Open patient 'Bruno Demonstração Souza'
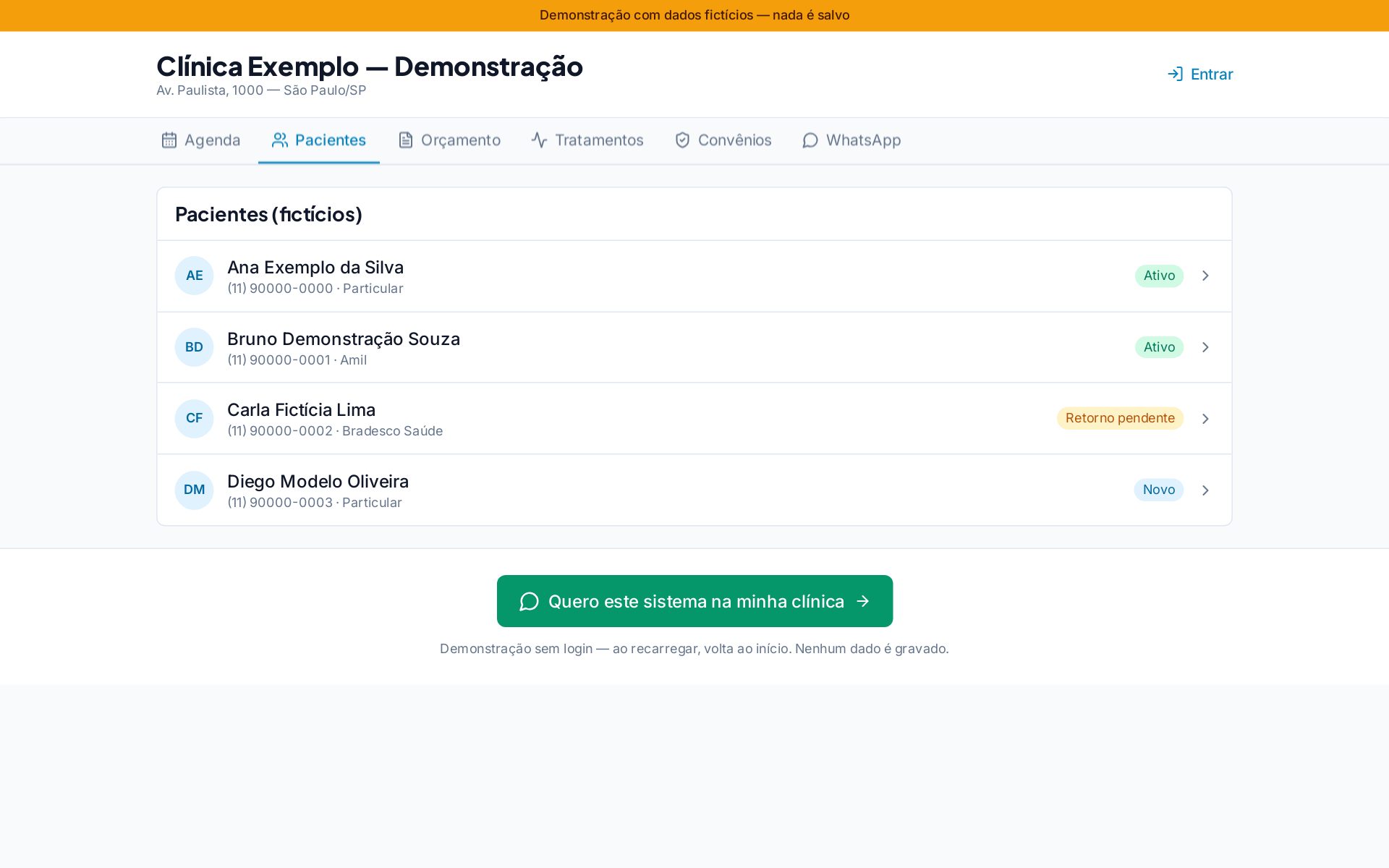This screenshot has width=1389, height=868. click(x=694, y=347)
